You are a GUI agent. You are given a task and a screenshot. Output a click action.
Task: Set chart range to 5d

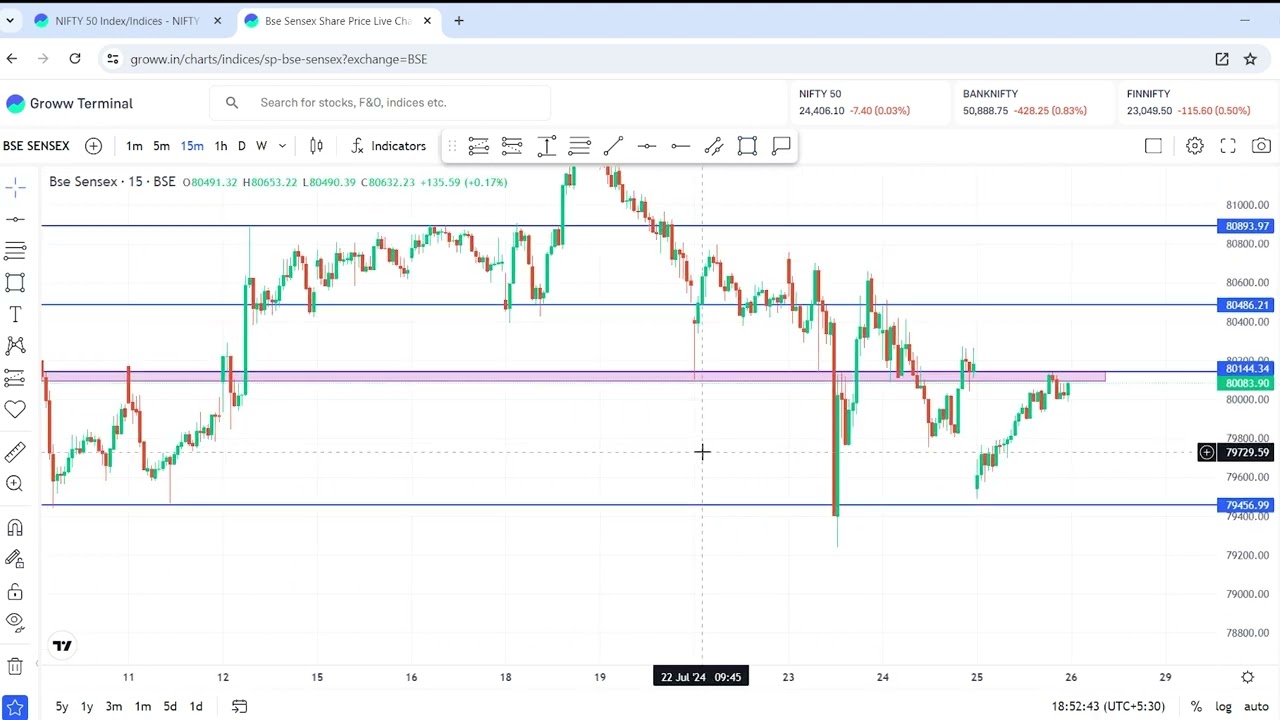pos(170,706)
